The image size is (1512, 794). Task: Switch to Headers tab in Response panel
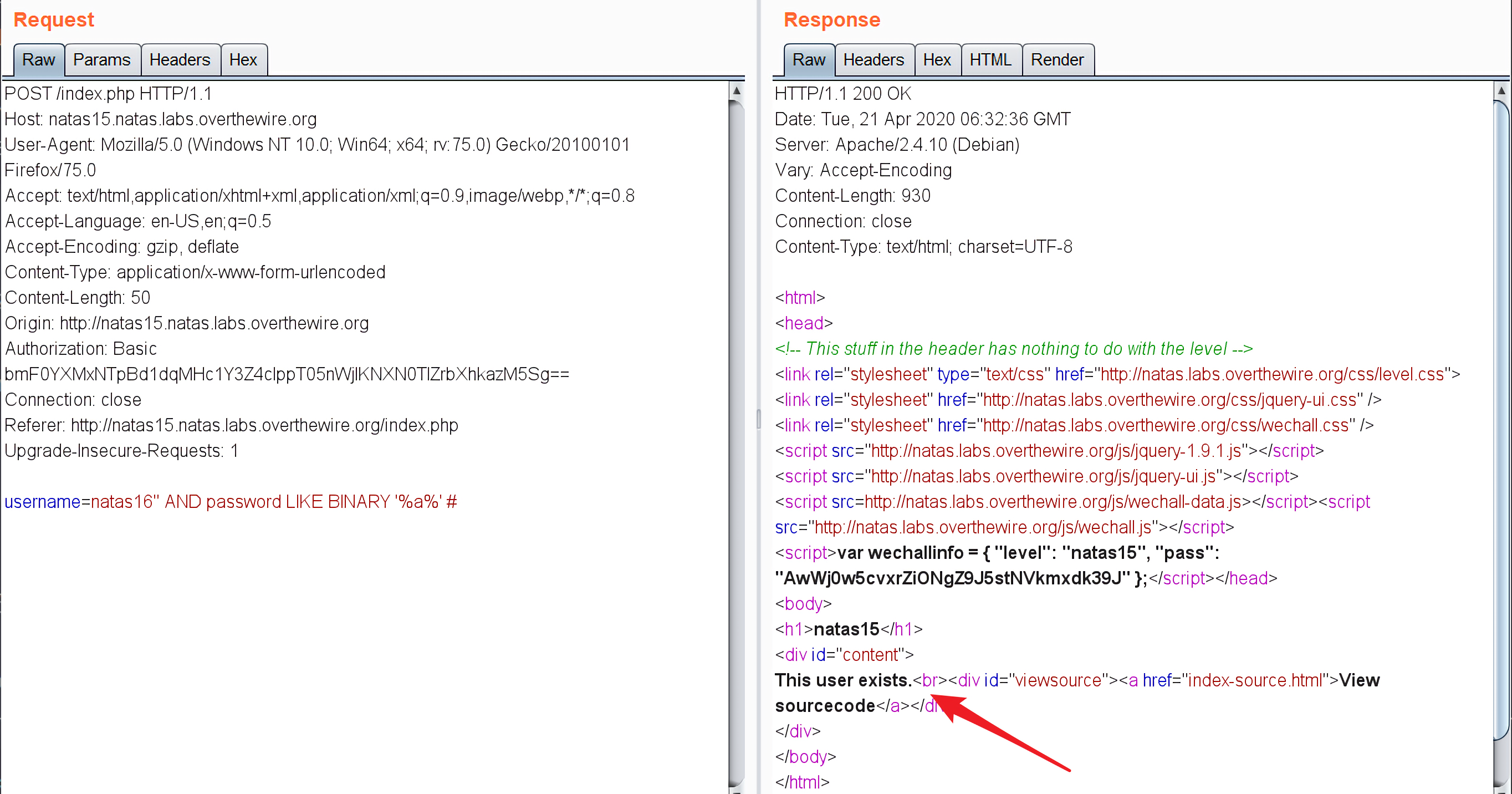click(874, 60)
